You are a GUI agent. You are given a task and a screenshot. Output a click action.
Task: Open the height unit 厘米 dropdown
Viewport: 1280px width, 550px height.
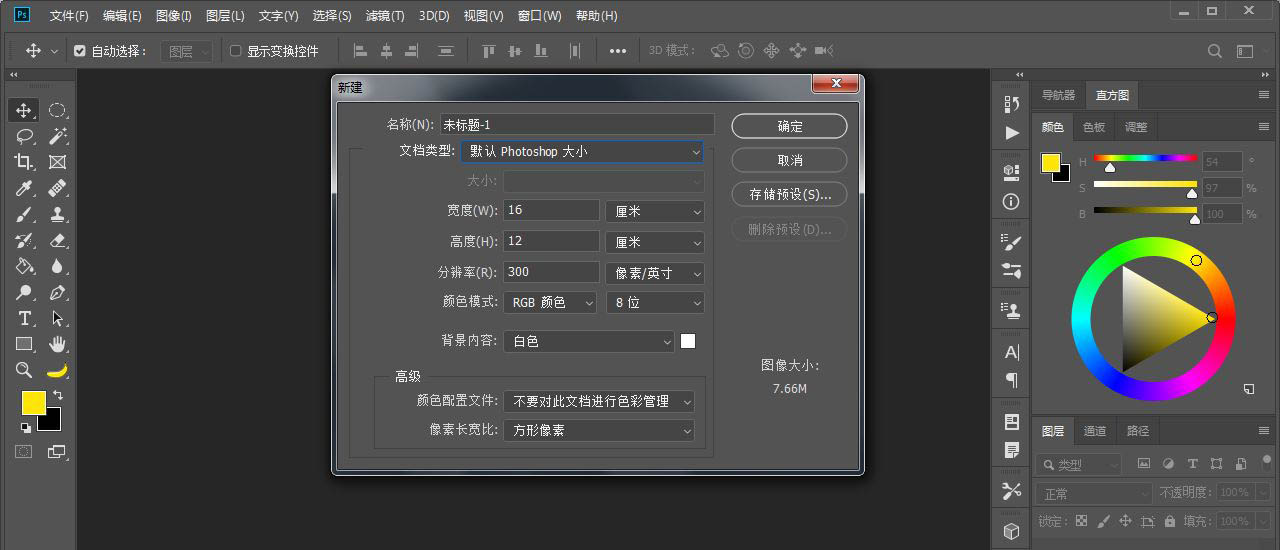655,242
